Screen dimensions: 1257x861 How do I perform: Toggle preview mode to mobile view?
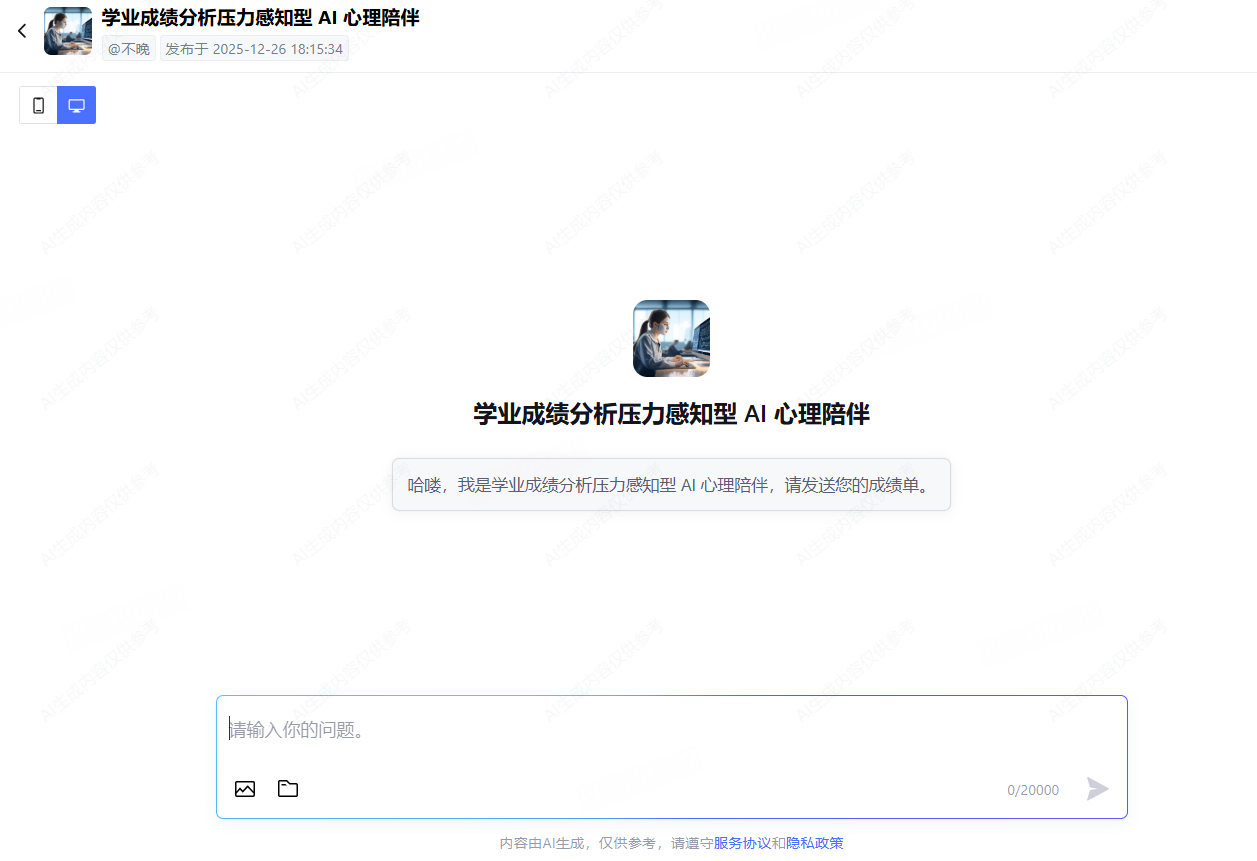tap(38, 104)
